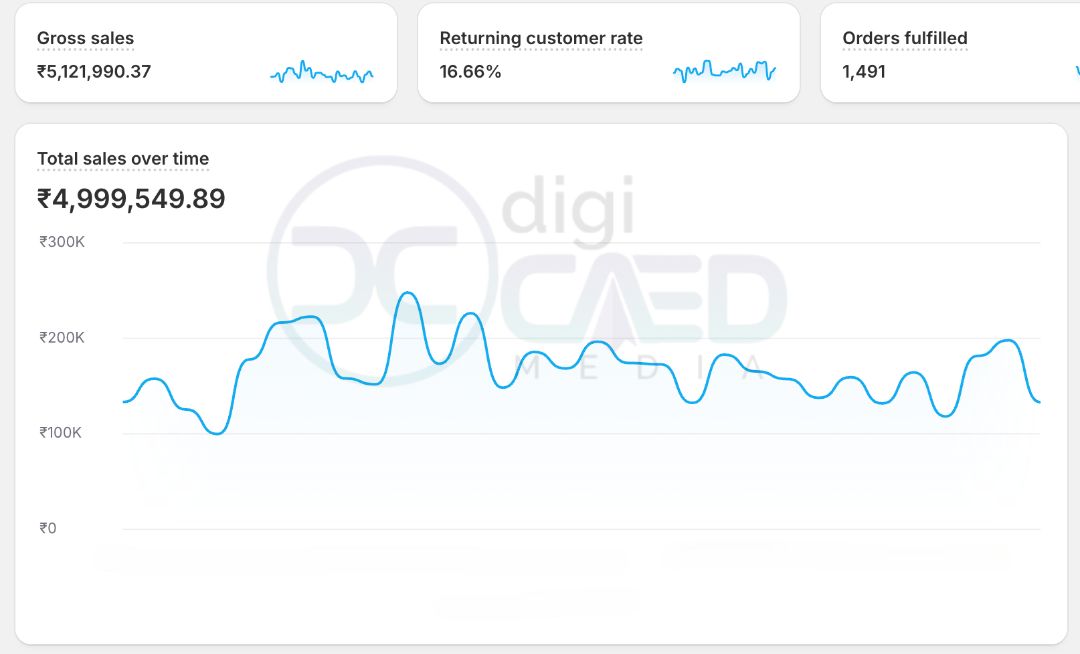Click the rightmost end of the sales line
This screenshot has height=654, width=1080.
[1039, 402]
